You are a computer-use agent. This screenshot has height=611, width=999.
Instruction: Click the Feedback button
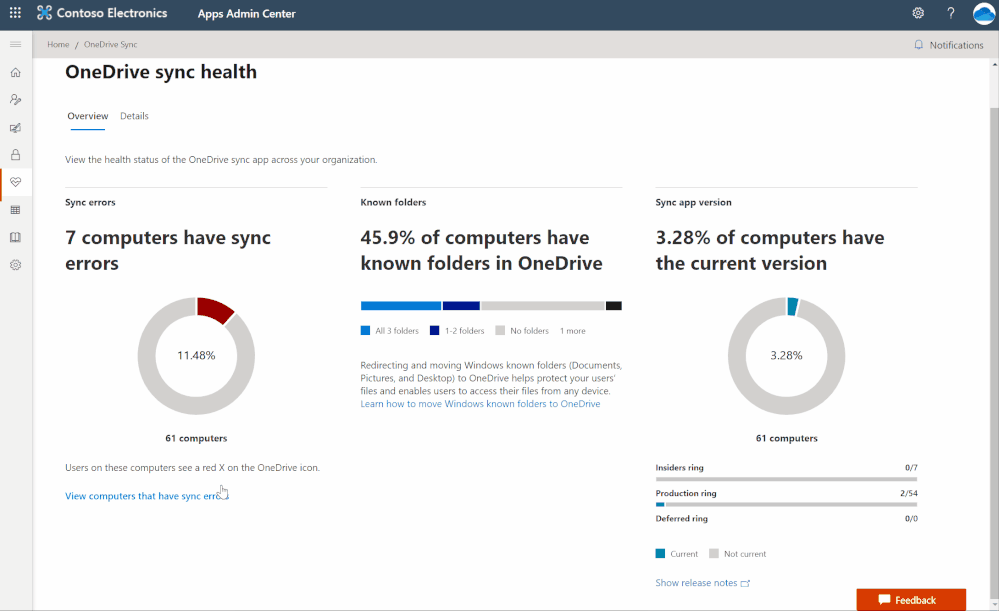(x=911, y=600)
